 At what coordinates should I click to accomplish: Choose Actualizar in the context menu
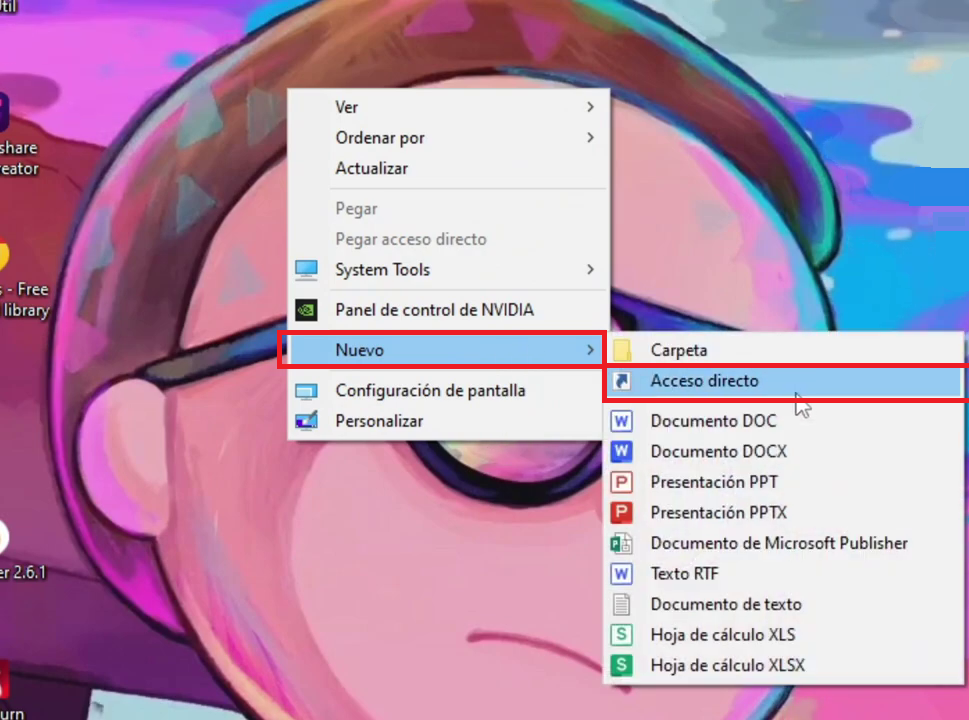449,168
